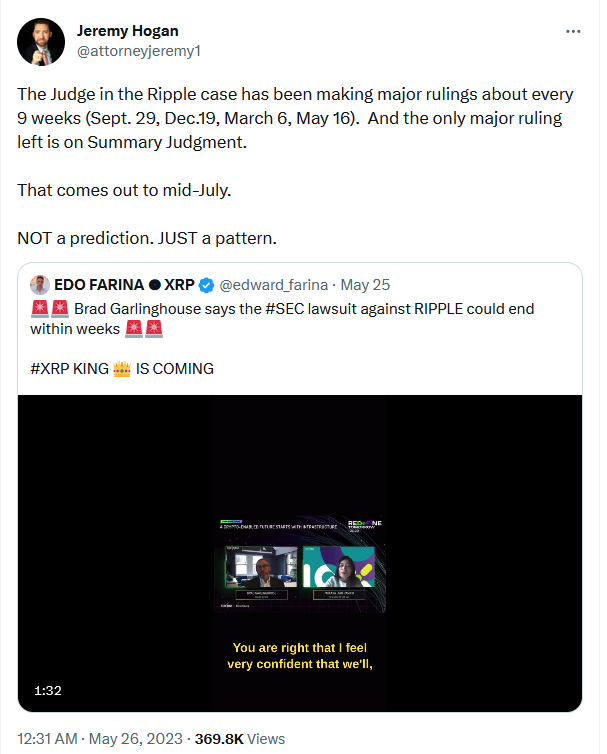
Task: Click the 1:32 video duration badge
Action: (x=49, y=690)
